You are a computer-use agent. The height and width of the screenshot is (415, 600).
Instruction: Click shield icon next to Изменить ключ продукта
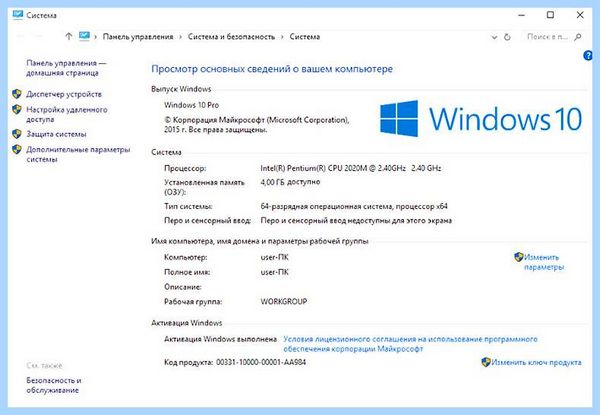486,362
